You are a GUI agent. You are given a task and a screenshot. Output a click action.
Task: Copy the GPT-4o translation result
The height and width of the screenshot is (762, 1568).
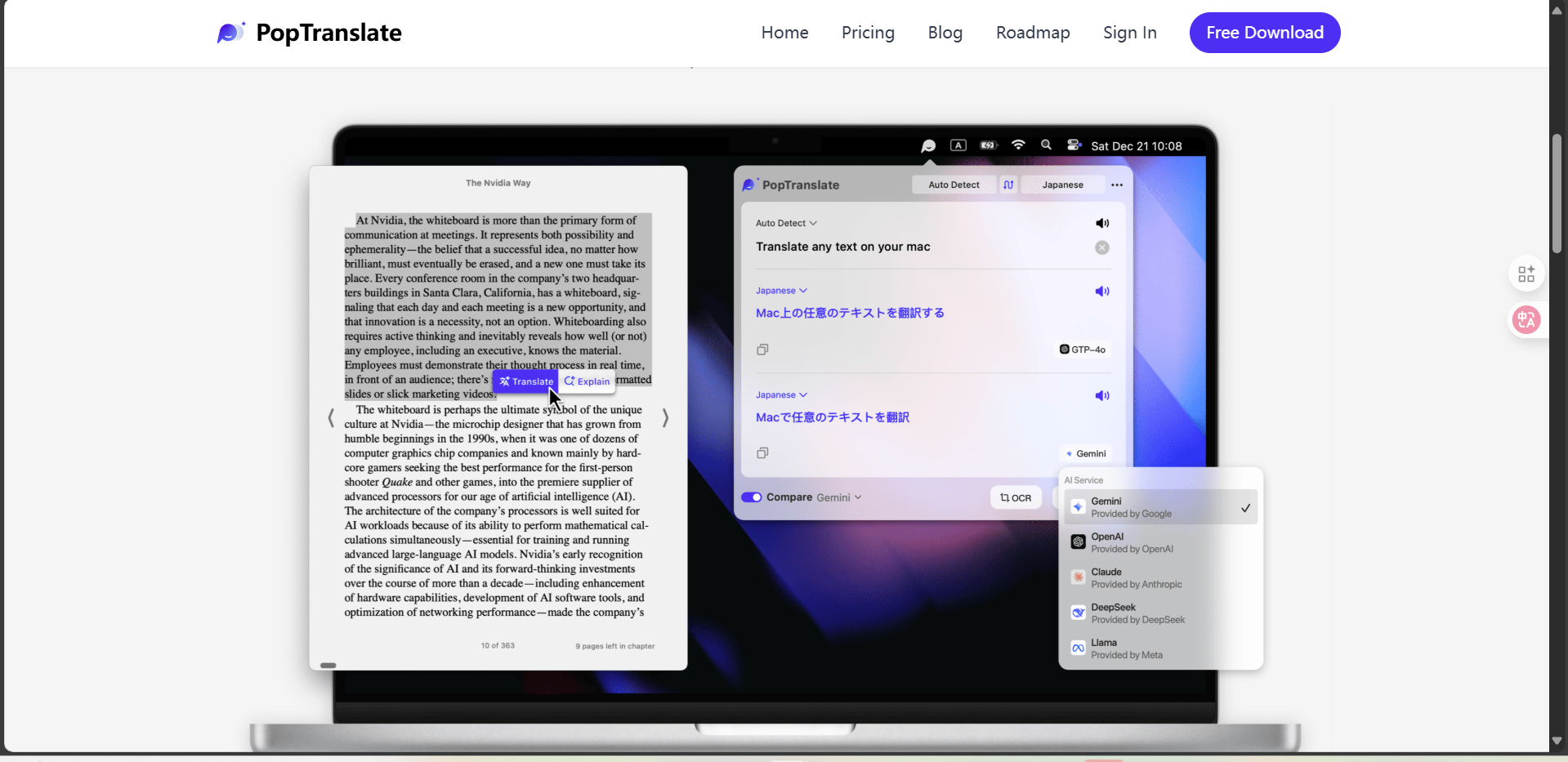click(x=762, y=350)
